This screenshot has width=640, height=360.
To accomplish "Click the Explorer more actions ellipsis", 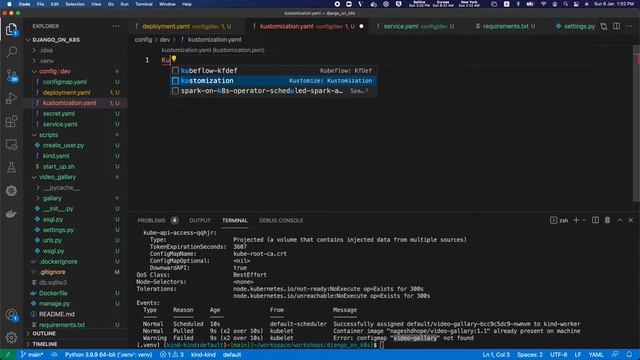I will (116, 26).
